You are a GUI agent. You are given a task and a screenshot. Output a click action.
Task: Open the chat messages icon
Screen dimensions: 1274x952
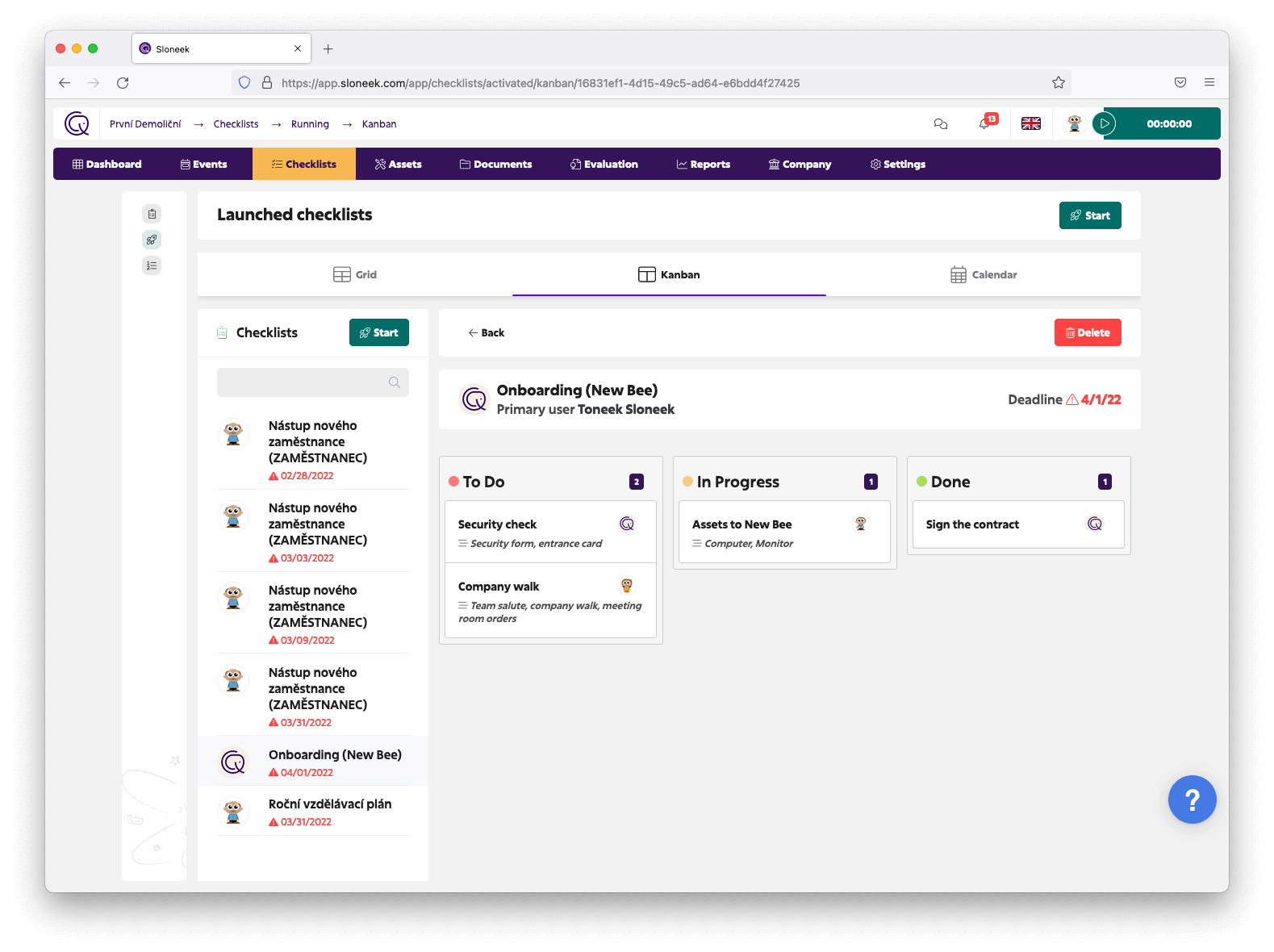click(941, 123)
